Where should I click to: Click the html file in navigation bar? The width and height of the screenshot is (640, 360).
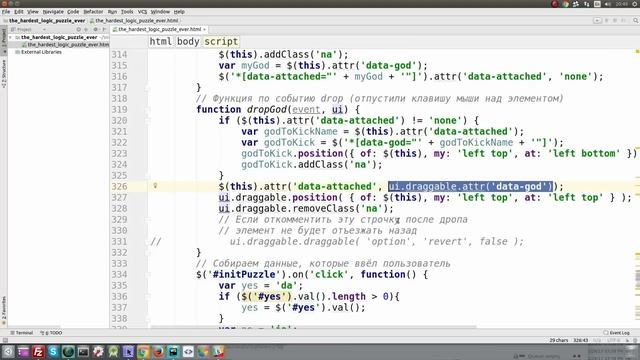pos(134,20)
